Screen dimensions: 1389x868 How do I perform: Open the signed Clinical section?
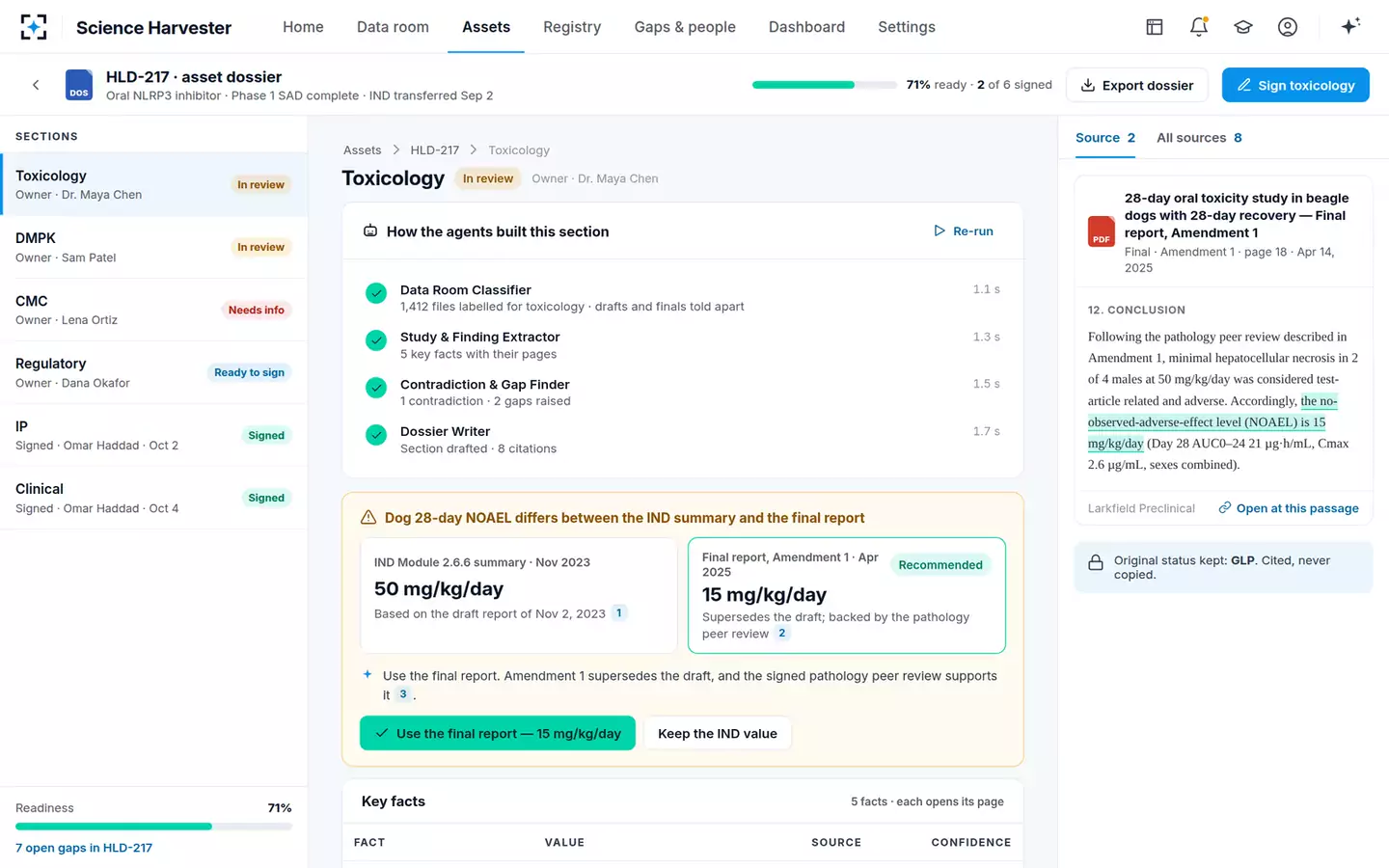coord(153,498)
